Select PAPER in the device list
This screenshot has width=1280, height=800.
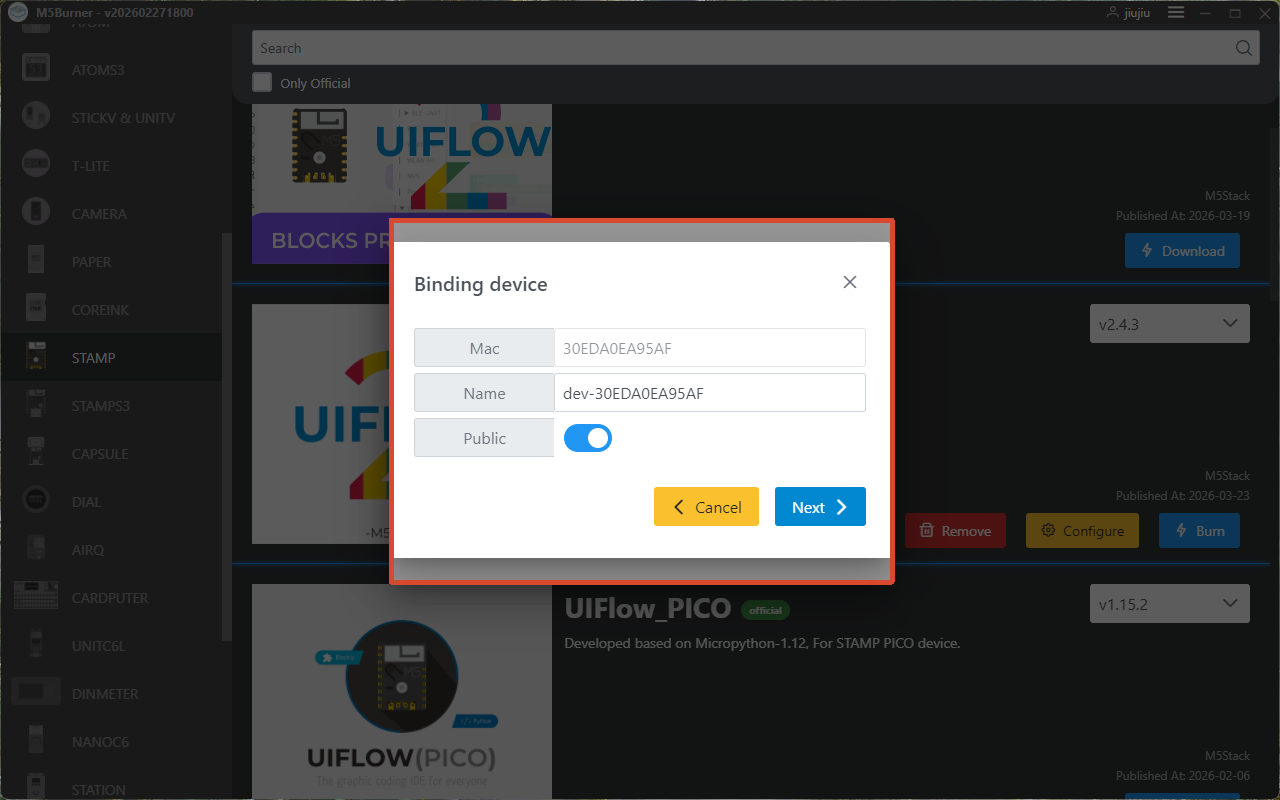(92, 262)
